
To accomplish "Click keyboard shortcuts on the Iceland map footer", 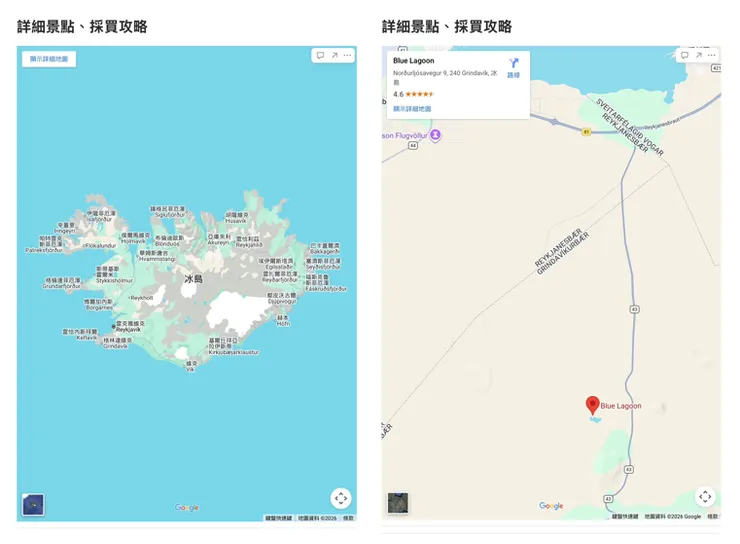I will click(x=278, y=518).
